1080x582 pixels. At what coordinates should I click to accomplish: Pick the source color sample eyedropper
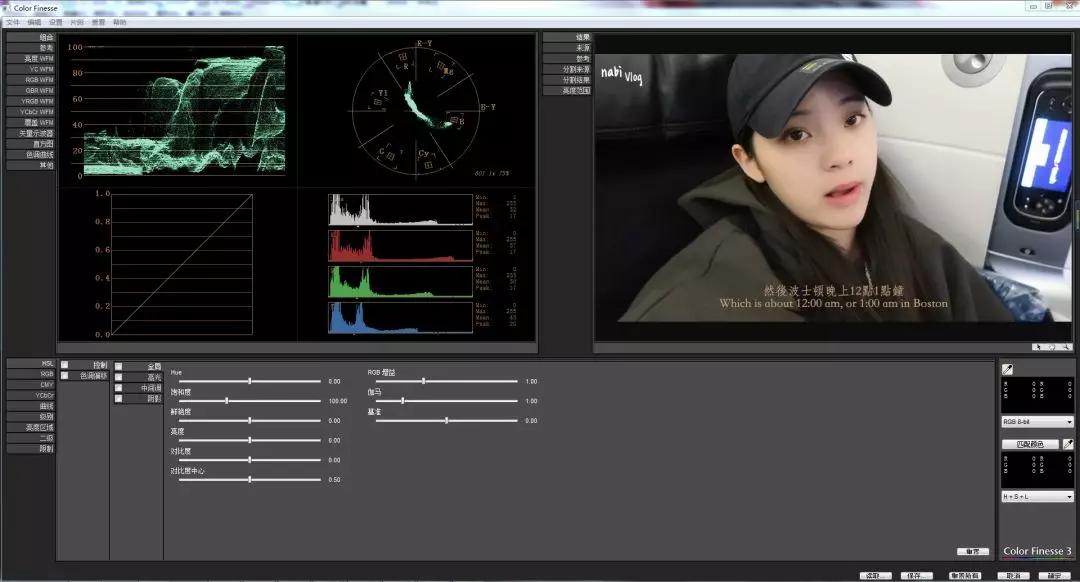[1008, 369]
